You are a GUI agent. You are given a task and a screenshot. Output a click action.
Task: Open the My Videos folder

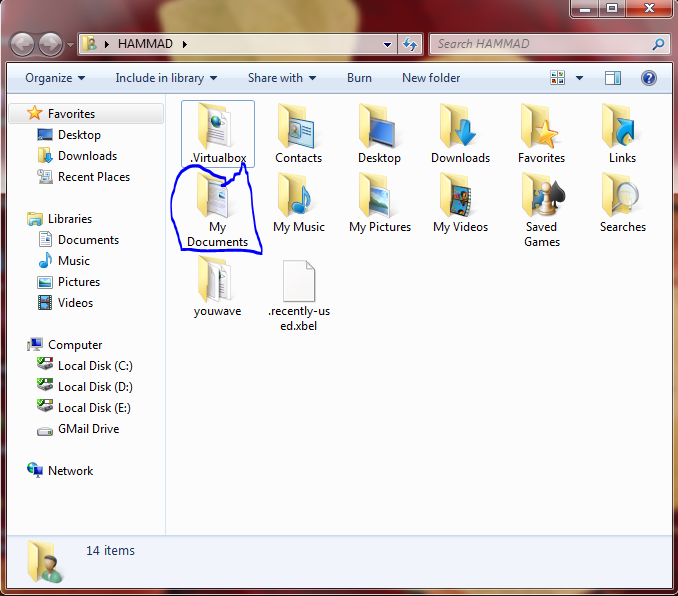(x=461, y=203)
